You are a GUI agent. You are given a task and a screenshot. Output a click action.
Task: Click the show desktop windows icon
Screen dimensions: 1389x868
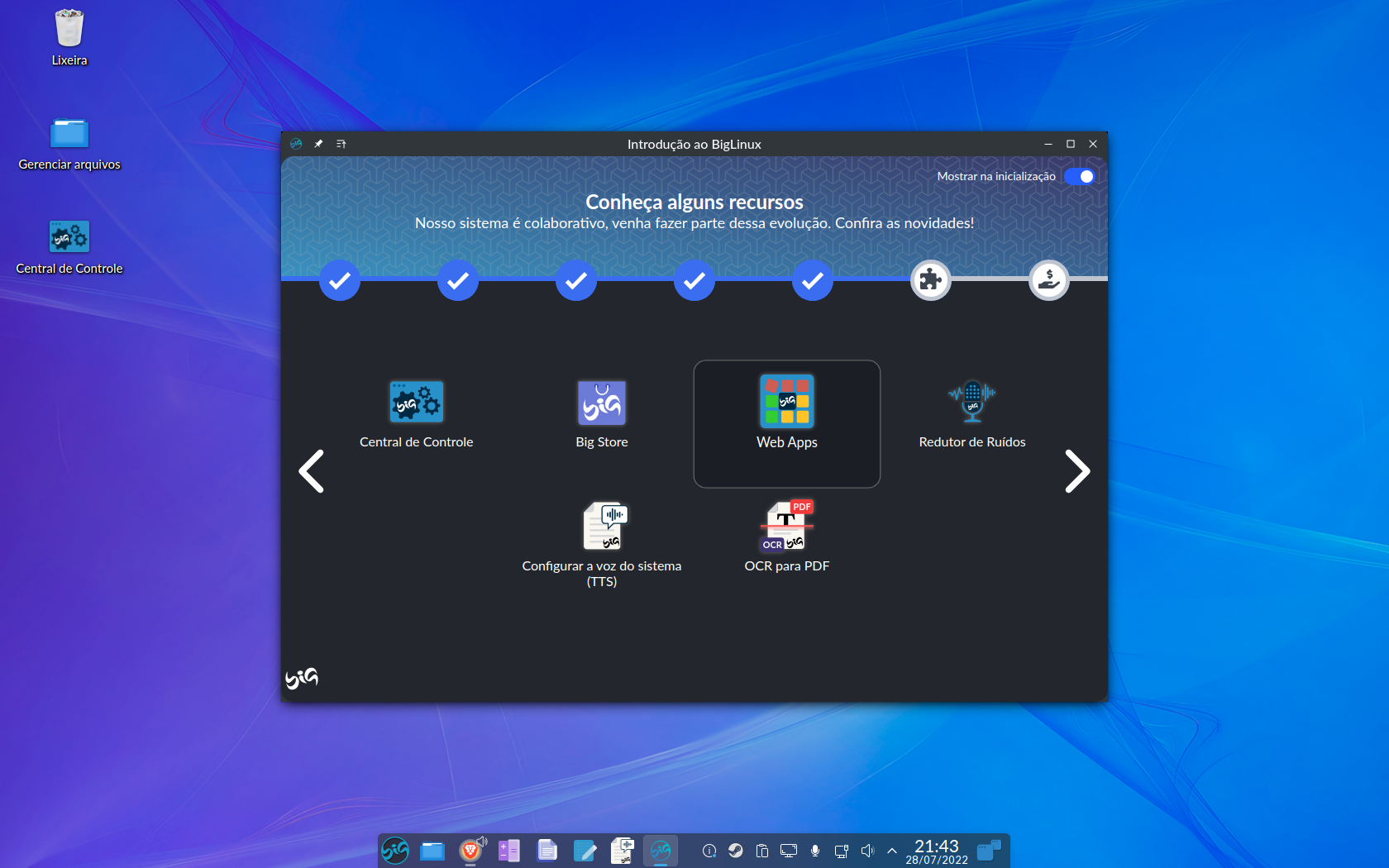click(x=989, y=851)
